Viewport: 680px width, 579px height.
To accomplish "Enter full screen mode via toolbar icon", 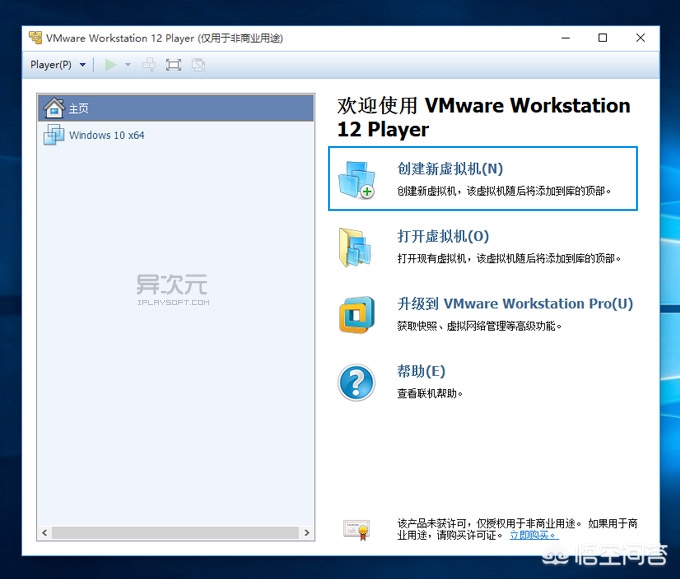I will 173,65.
